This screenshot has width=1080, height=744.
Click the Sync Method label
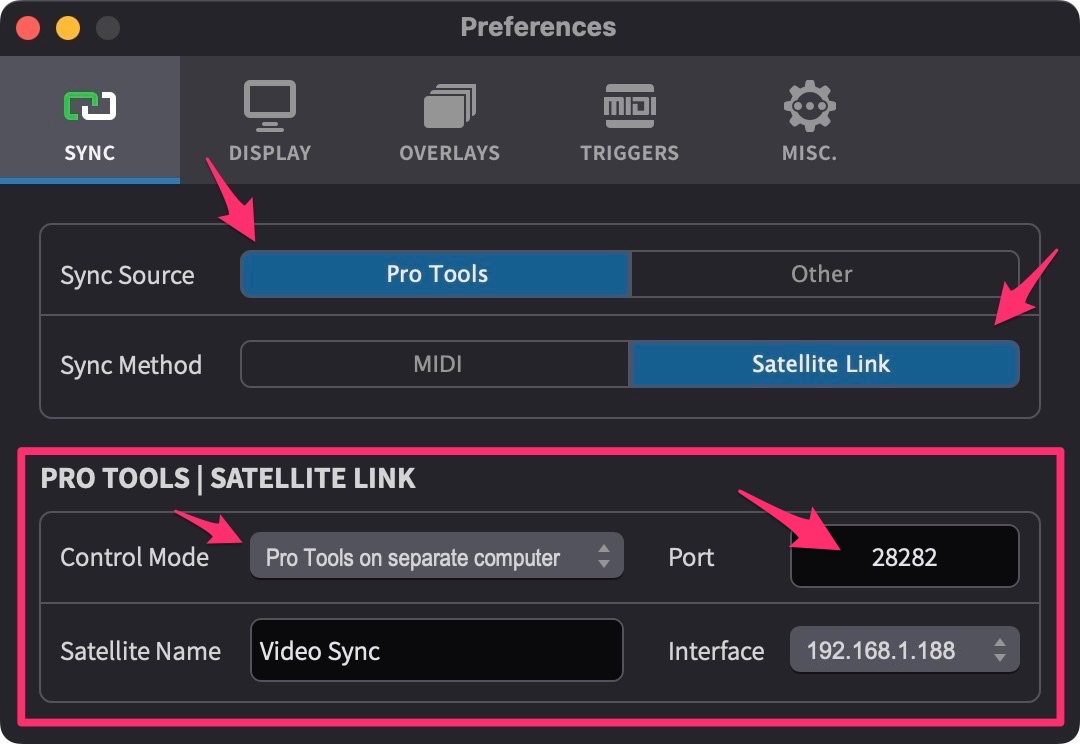click(131, 365)
